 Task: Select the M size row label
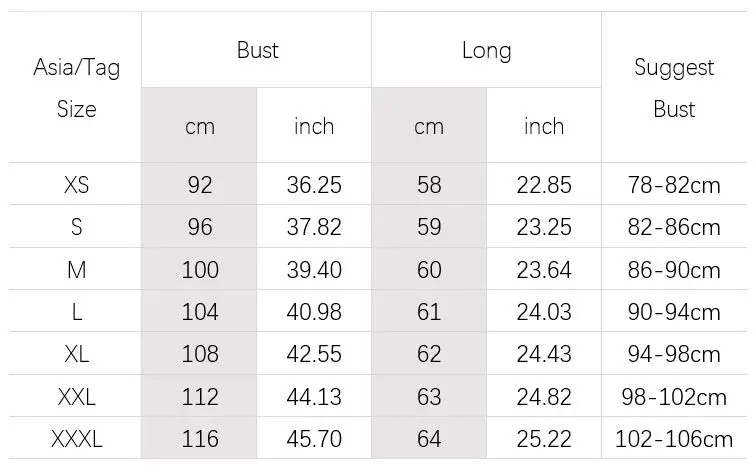(x=76, y=269)
